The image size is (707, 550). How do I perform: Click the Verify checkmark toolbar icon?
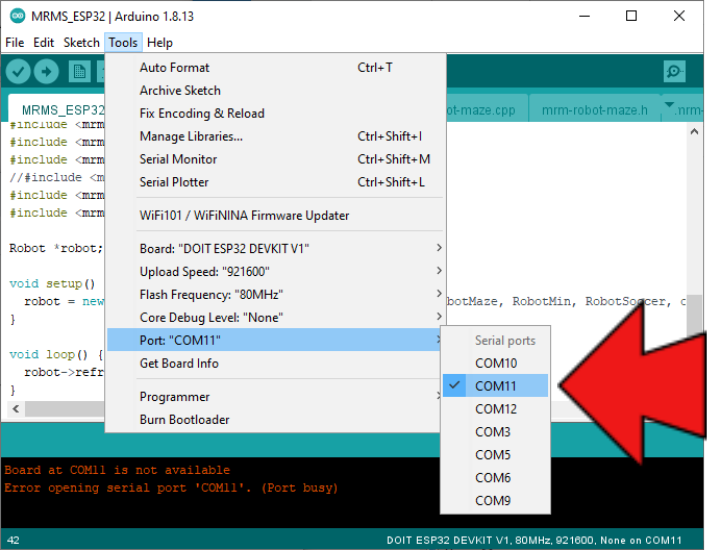17,71
